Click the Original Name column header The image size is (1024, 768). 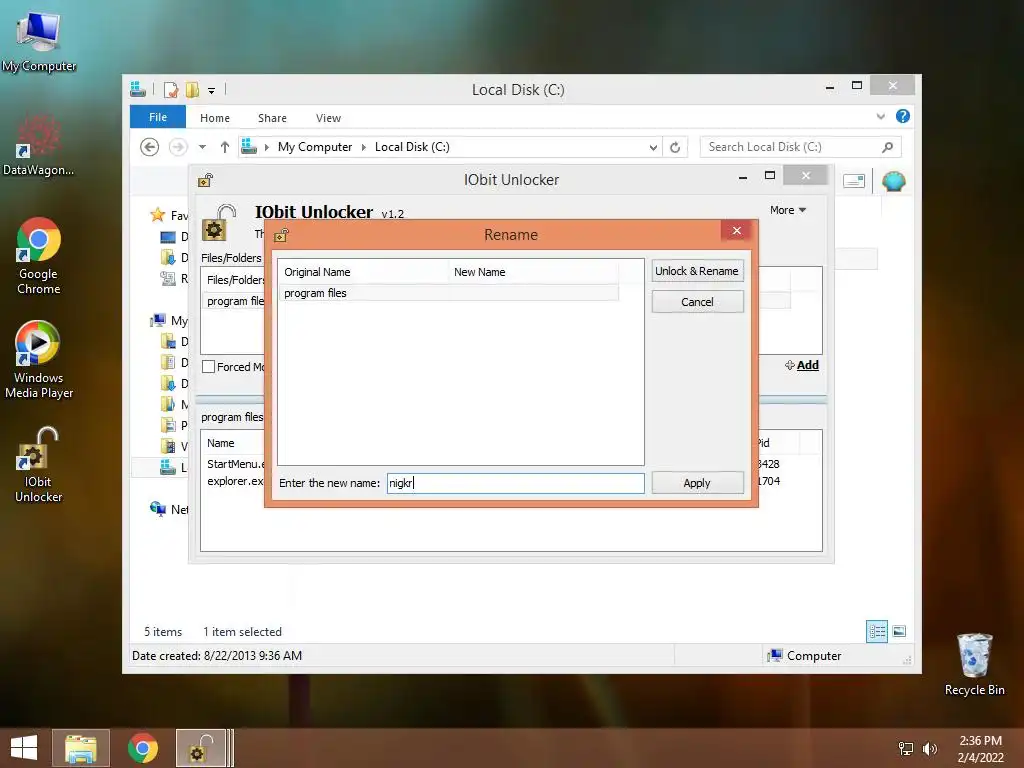363,272
